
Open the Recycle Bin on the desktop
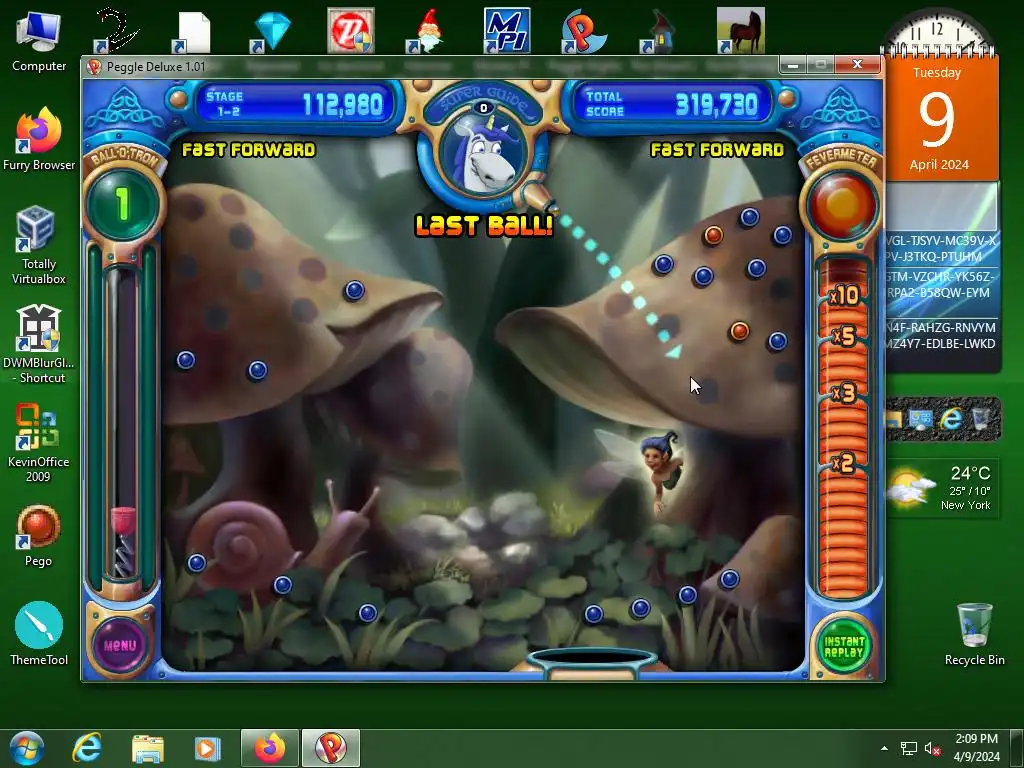pos(974,633)
